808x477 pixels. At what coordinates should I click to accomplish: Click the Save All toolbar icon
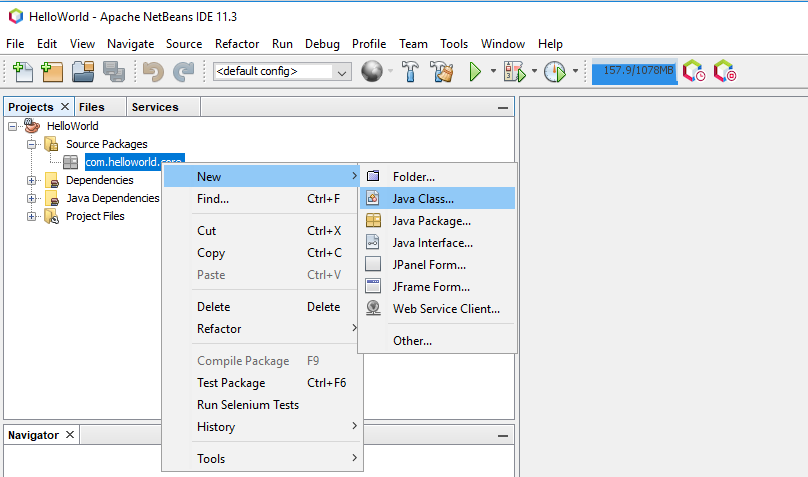pyautogui.click(x=114, y=72)
